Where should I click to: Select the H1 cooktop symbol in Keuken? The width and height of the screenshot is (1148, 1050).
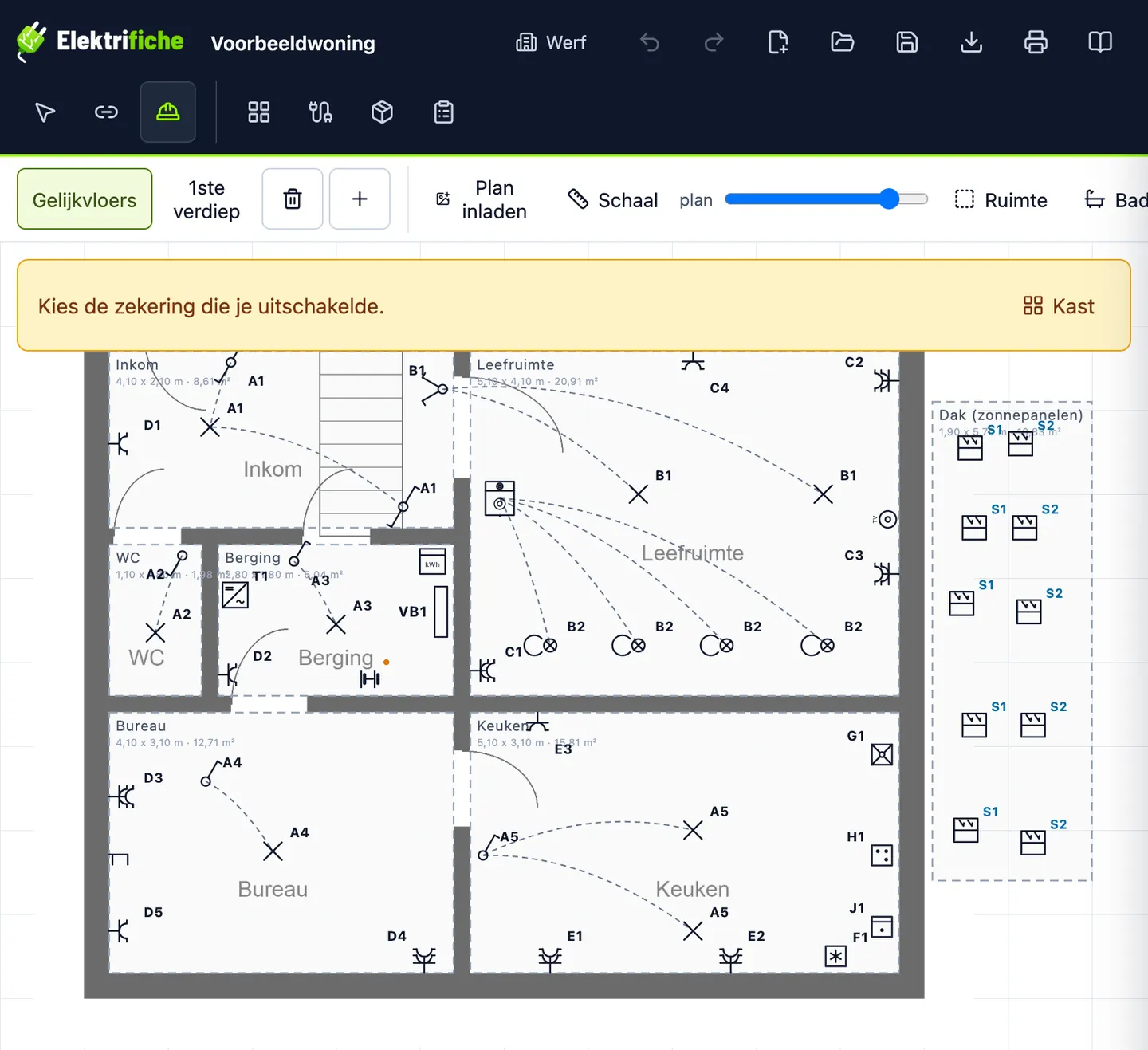click(x=882, y=855)
